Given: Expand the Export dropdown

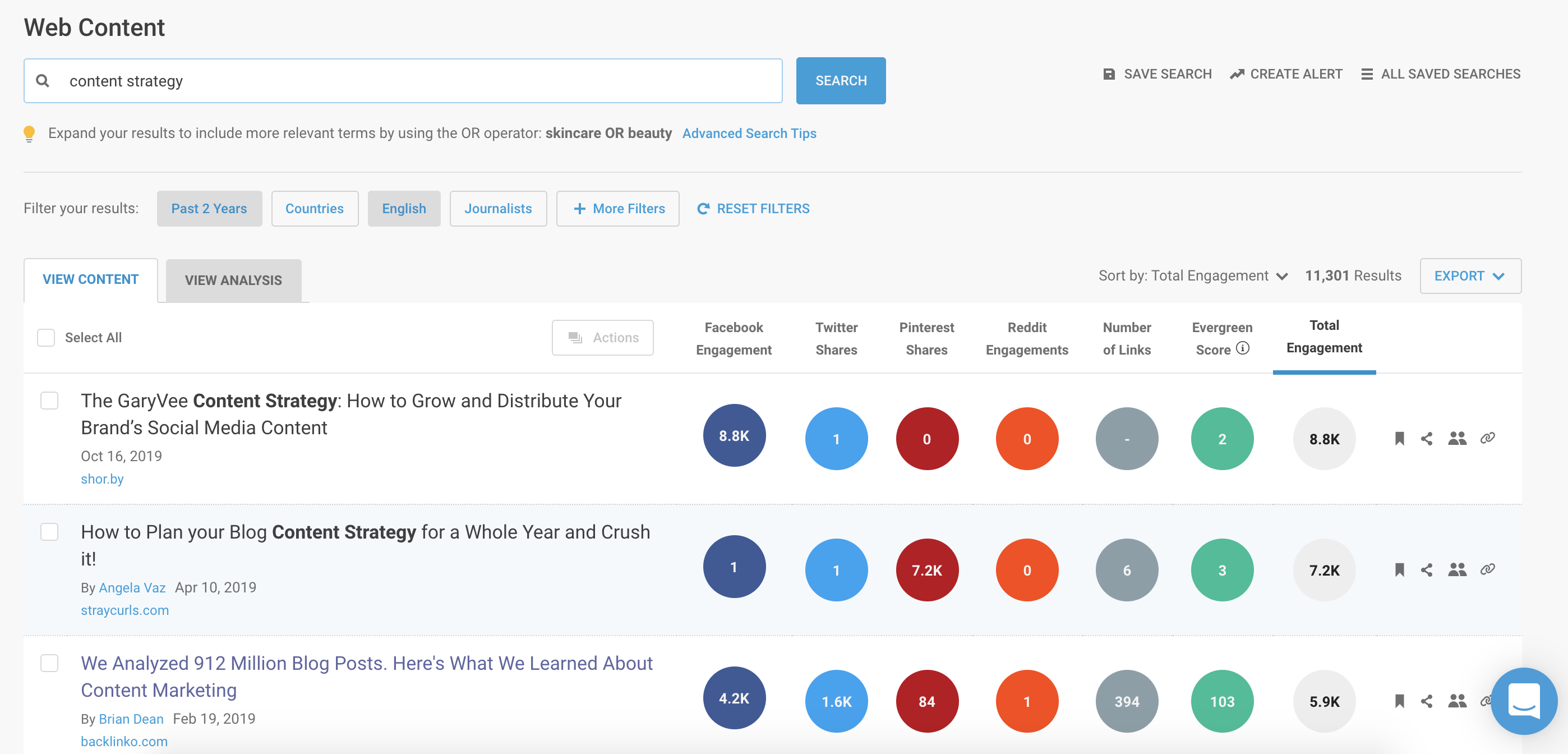Looking at the screenshot, I should pos(1469,276).
